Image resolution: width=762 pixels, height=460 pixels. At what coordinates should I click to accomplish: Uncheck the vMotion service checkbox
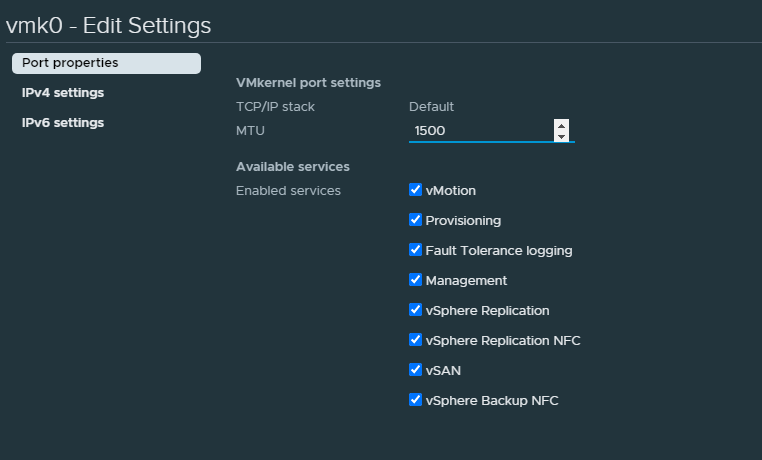pos(416,190)
